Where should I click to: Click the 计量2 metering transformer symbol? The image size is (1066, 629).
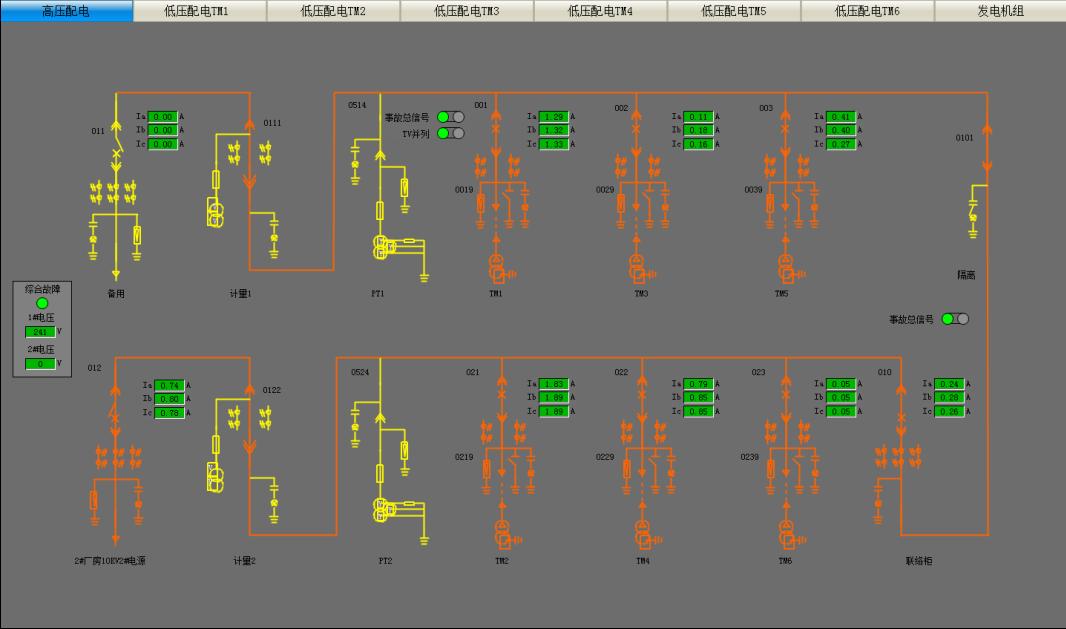click(x=215, y=477)
